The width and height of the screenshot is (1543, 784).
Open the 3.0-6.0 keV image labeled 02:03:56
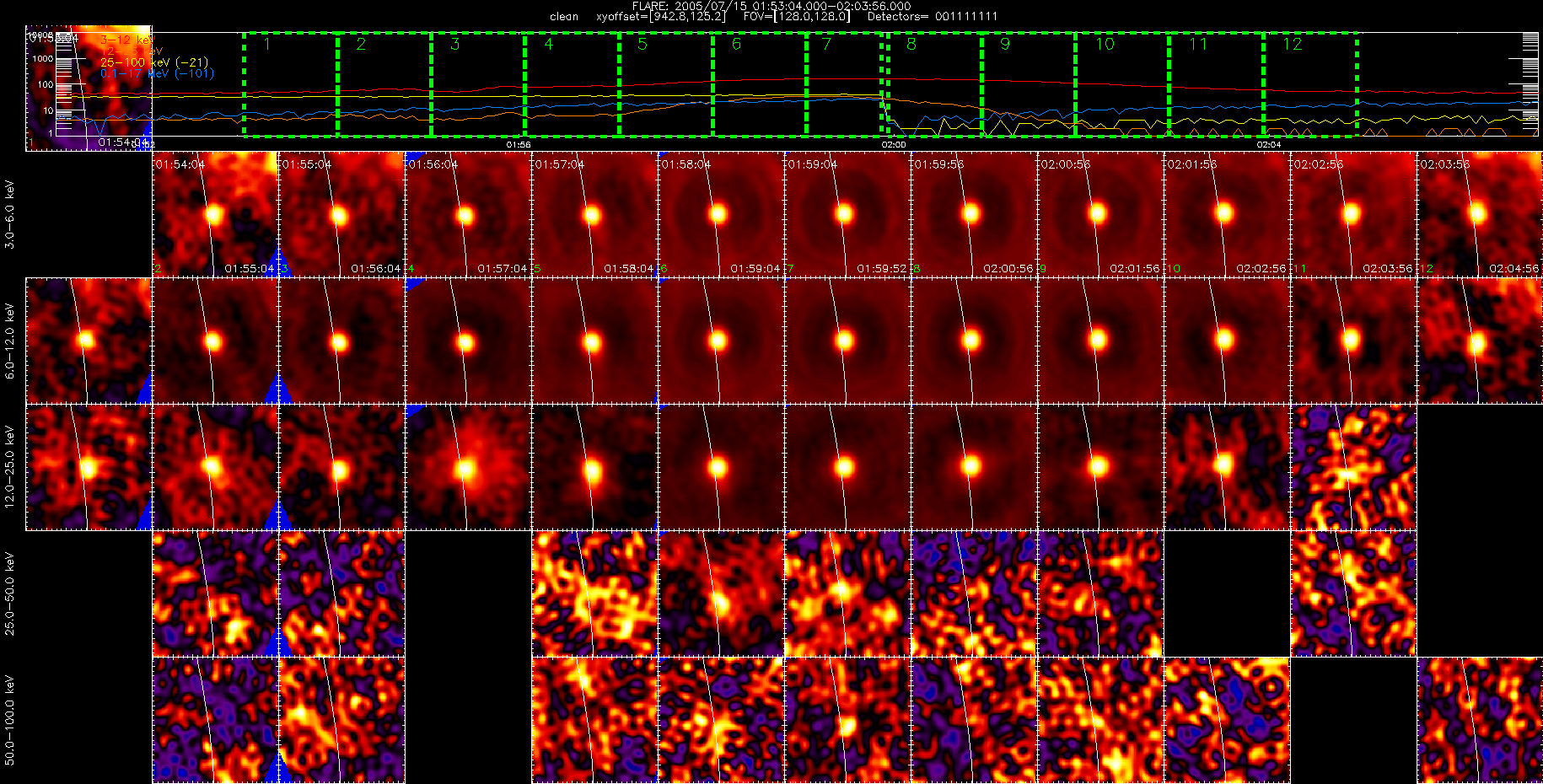pos(1480,214)
